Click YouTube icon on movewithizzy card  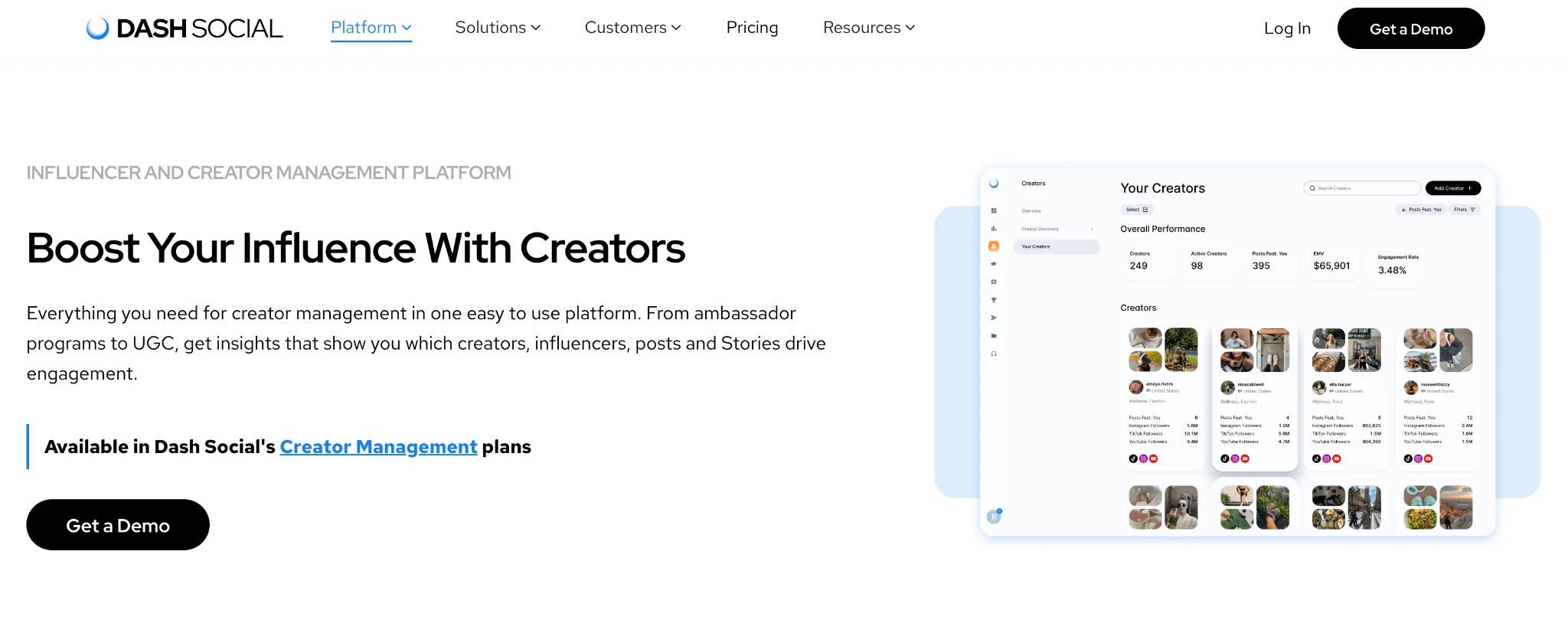[x=1429, y=459]
